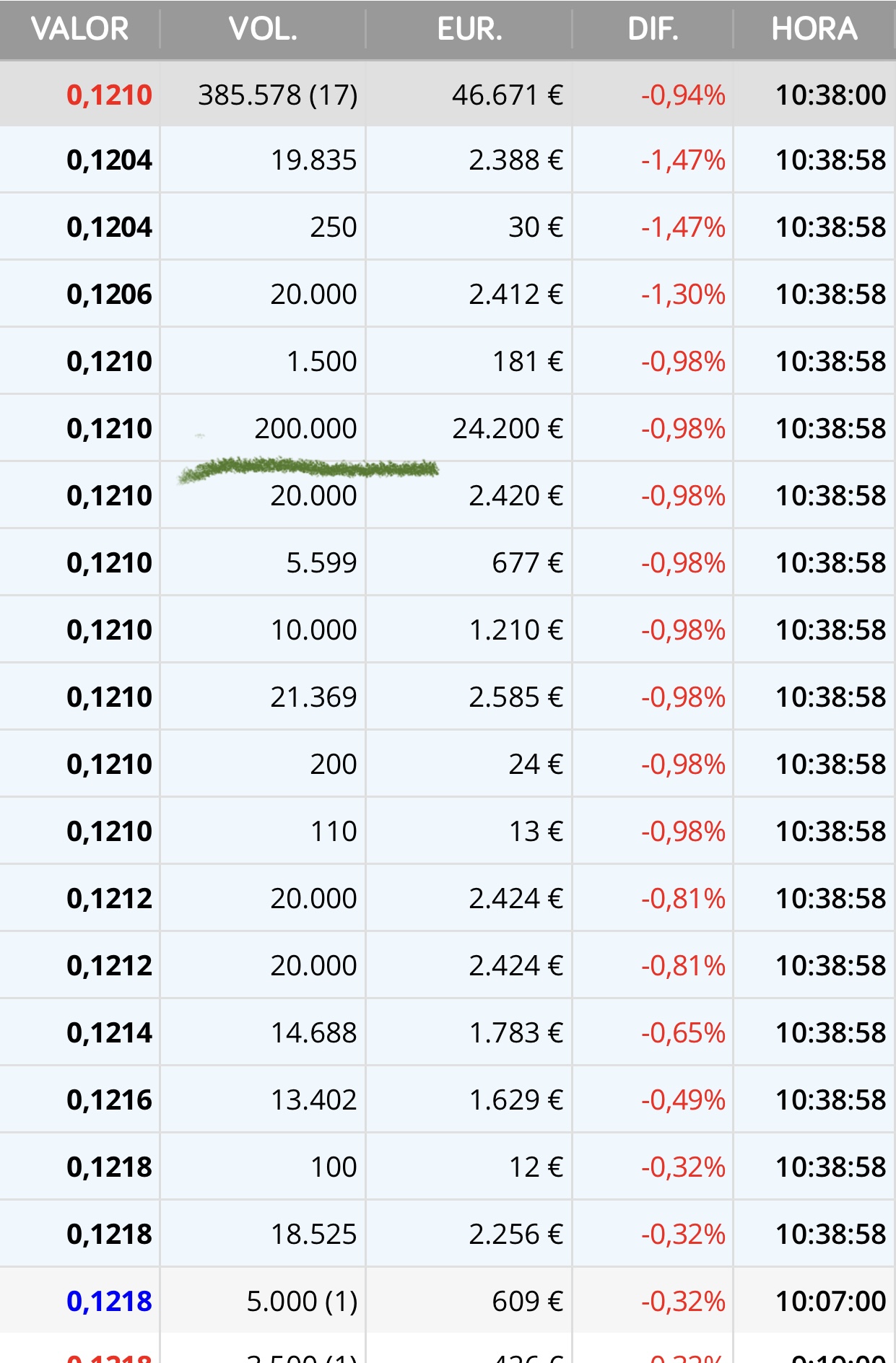The height and width of the screenshot is (1363, 896).
Task: Select the 609 € amount cell
Action: tap(528, 1301)
